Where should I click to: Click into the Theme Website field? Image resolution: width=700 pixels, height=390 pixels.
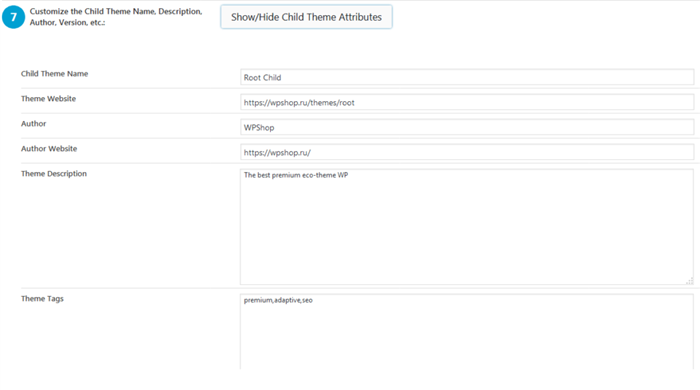point(467,102)
